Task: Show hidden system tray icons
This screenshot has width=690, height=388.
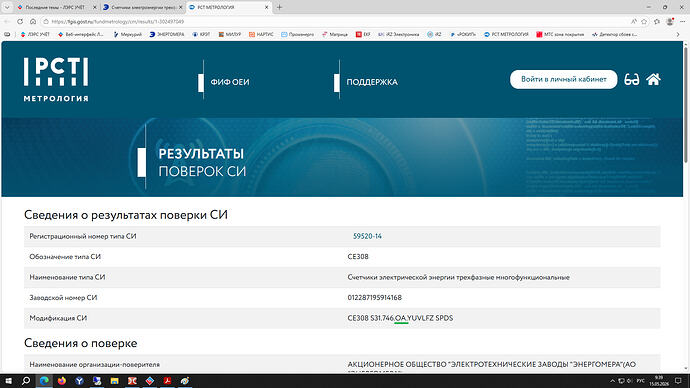Action: (612, 381)
